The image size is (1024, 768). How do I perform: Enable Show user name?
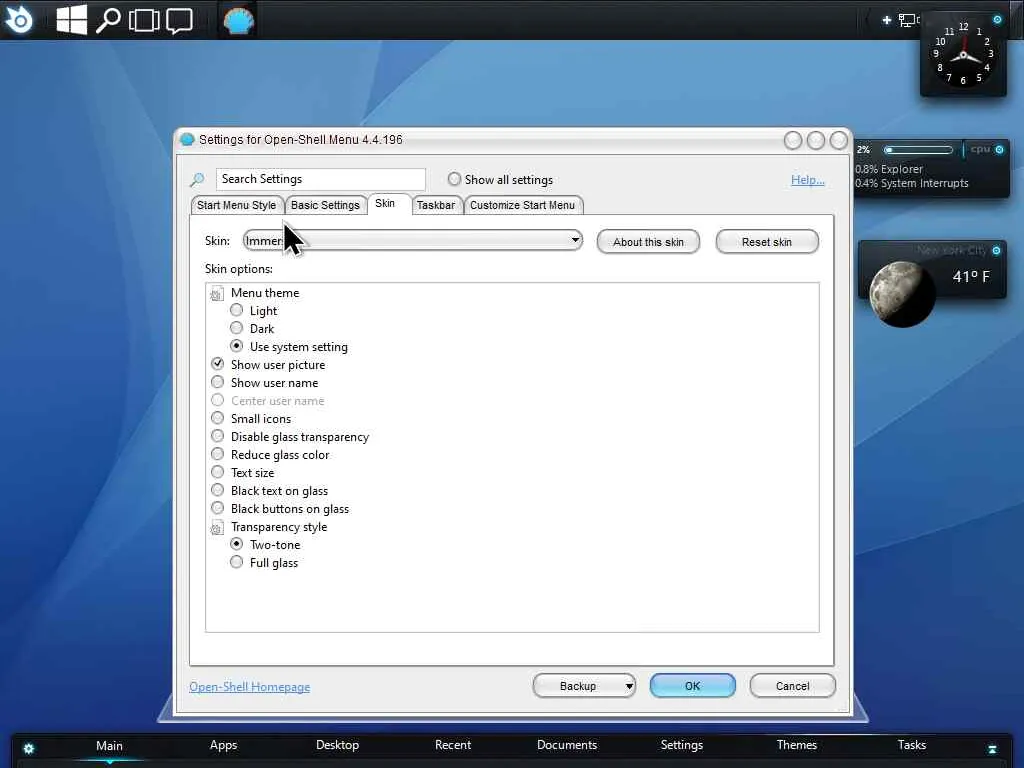tap(217, 382)
